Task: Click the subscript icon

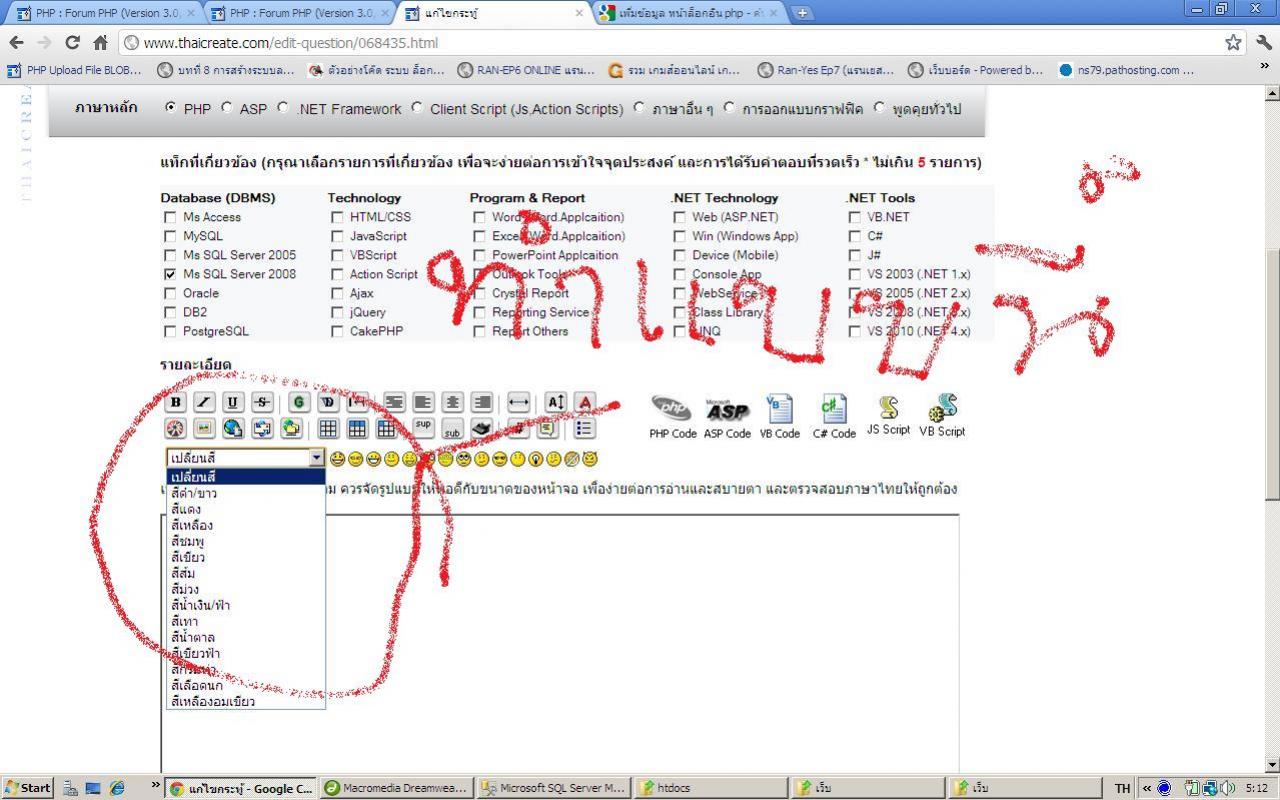Action: coord(452,428)
